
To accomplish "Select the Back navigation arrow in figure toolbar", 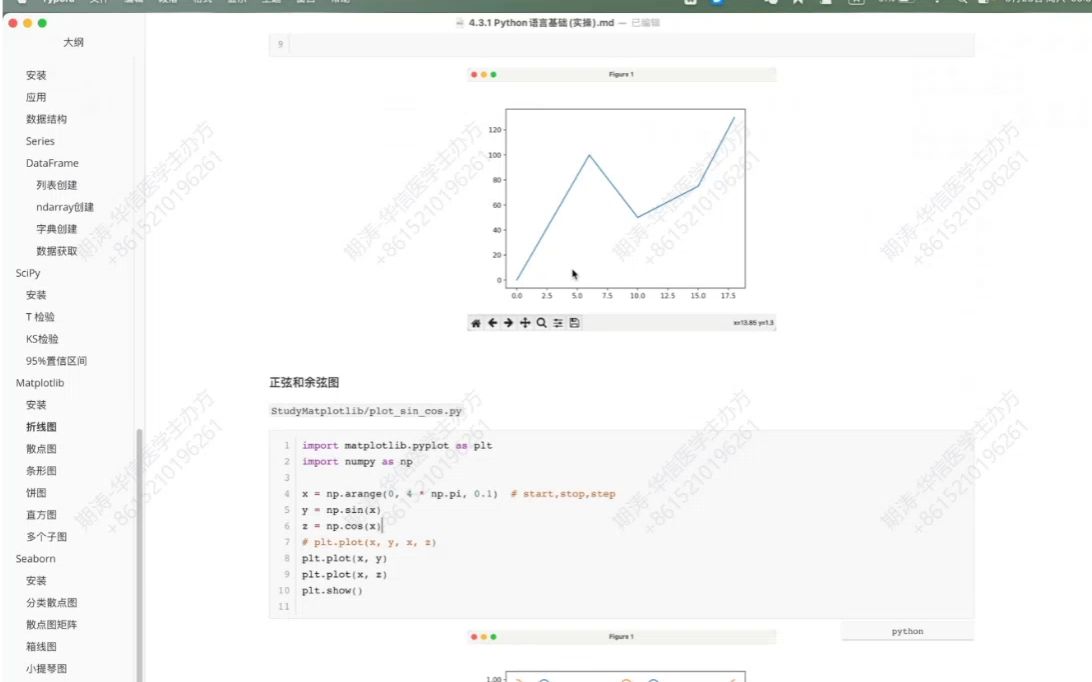I will tap(491, 322).
